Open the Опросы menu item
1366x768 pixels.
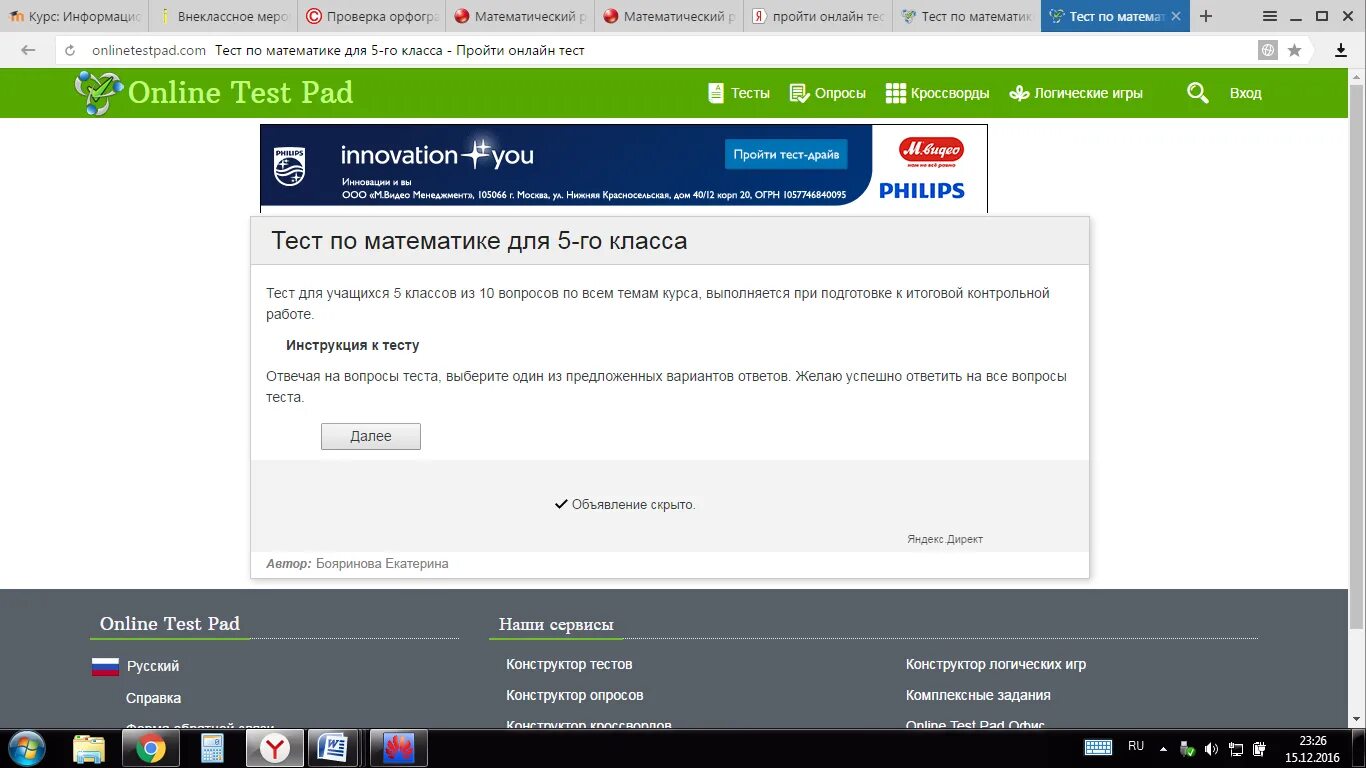[840, 93]
